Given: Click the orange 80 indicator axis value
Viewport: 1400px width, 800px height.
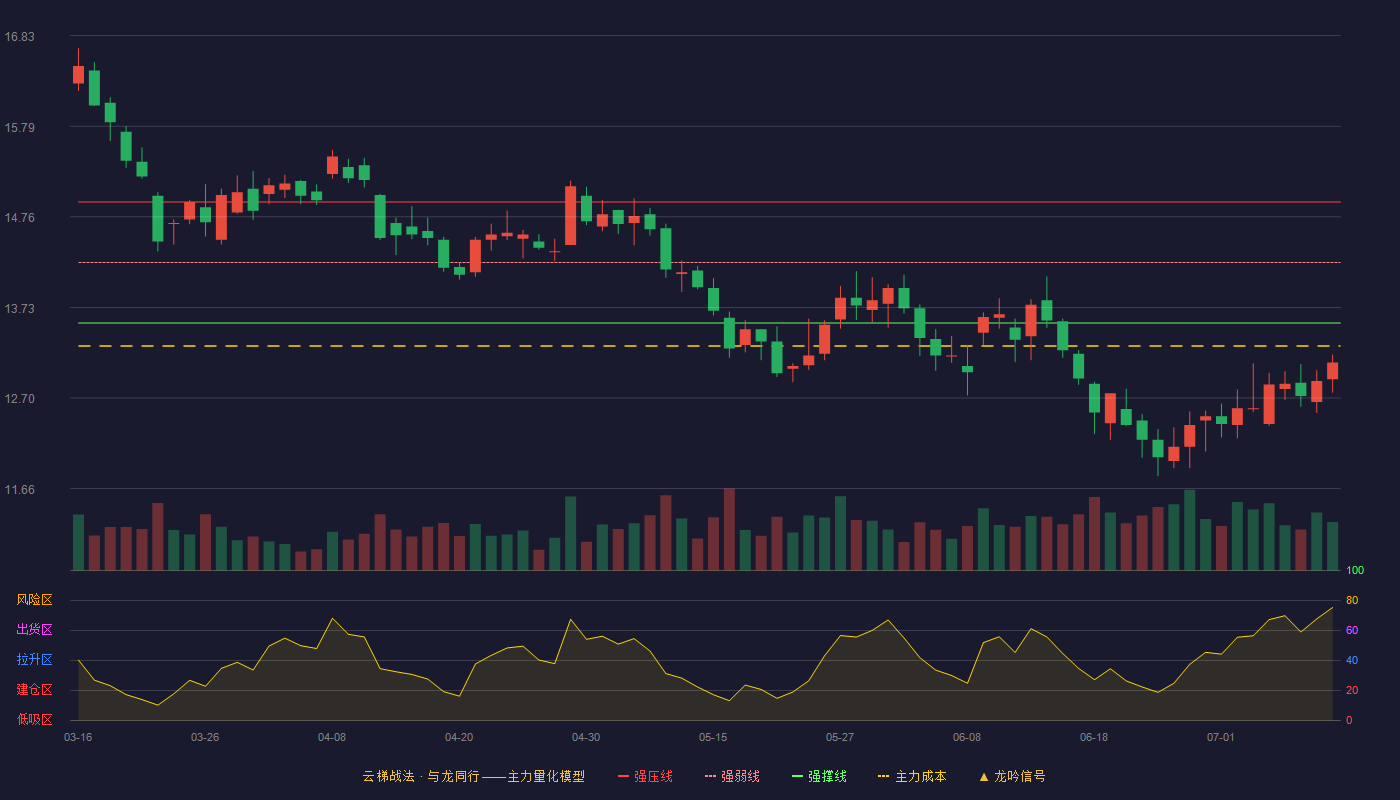Looking at the screenshot, I should (1352, 600).
